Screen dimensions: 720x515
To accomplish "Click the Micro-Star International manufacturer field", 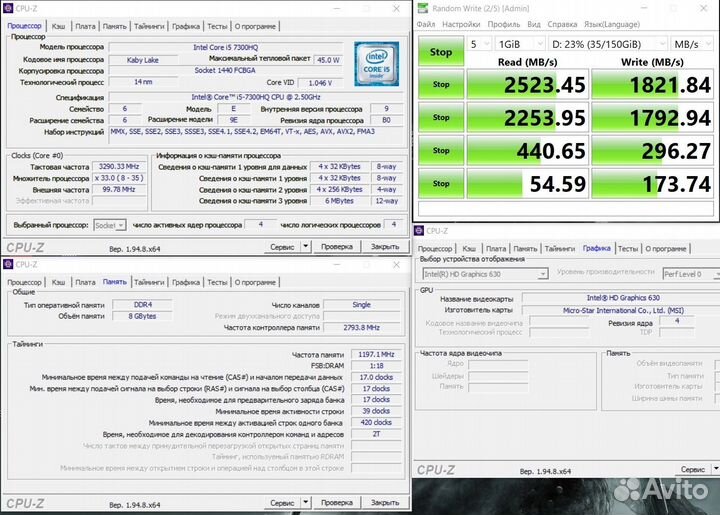I will (623, 310).
